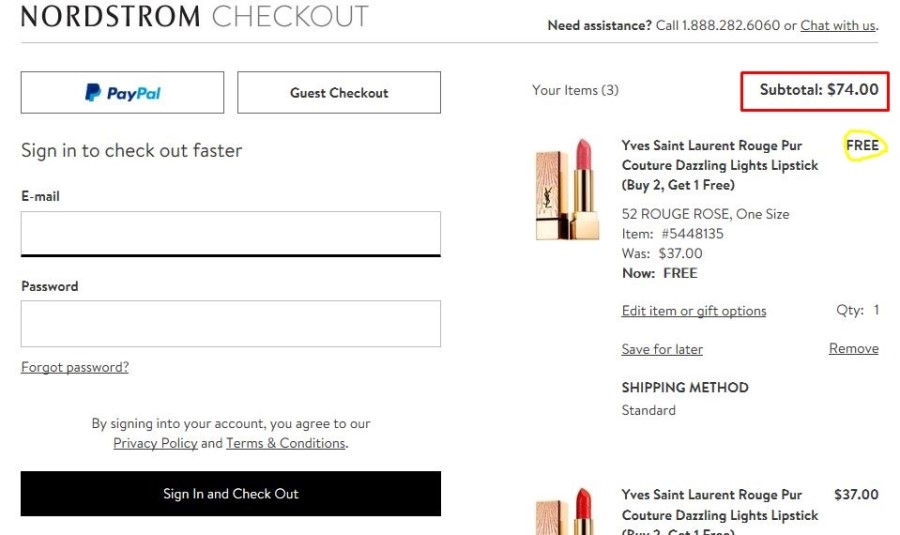The height and width of the screenshot is (535, 900).
Task: Focus the E-mail input field
Action: [231, 233]
